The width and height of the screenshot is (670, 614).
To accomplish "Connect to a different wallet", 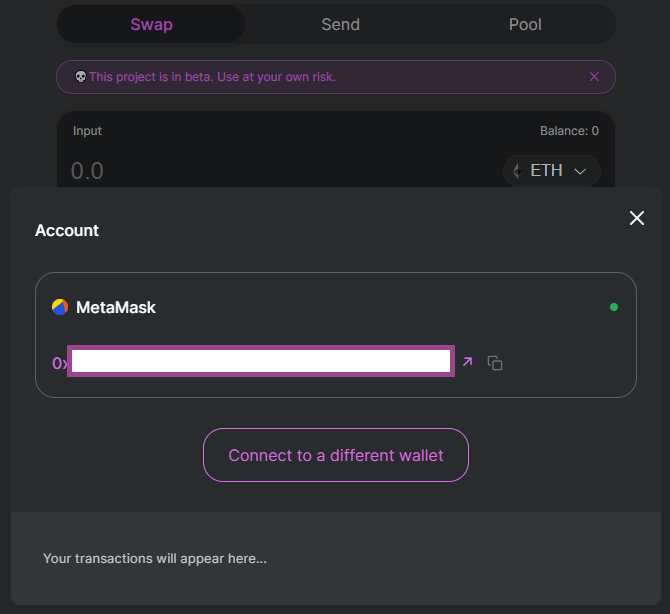I will pos(336,455).
